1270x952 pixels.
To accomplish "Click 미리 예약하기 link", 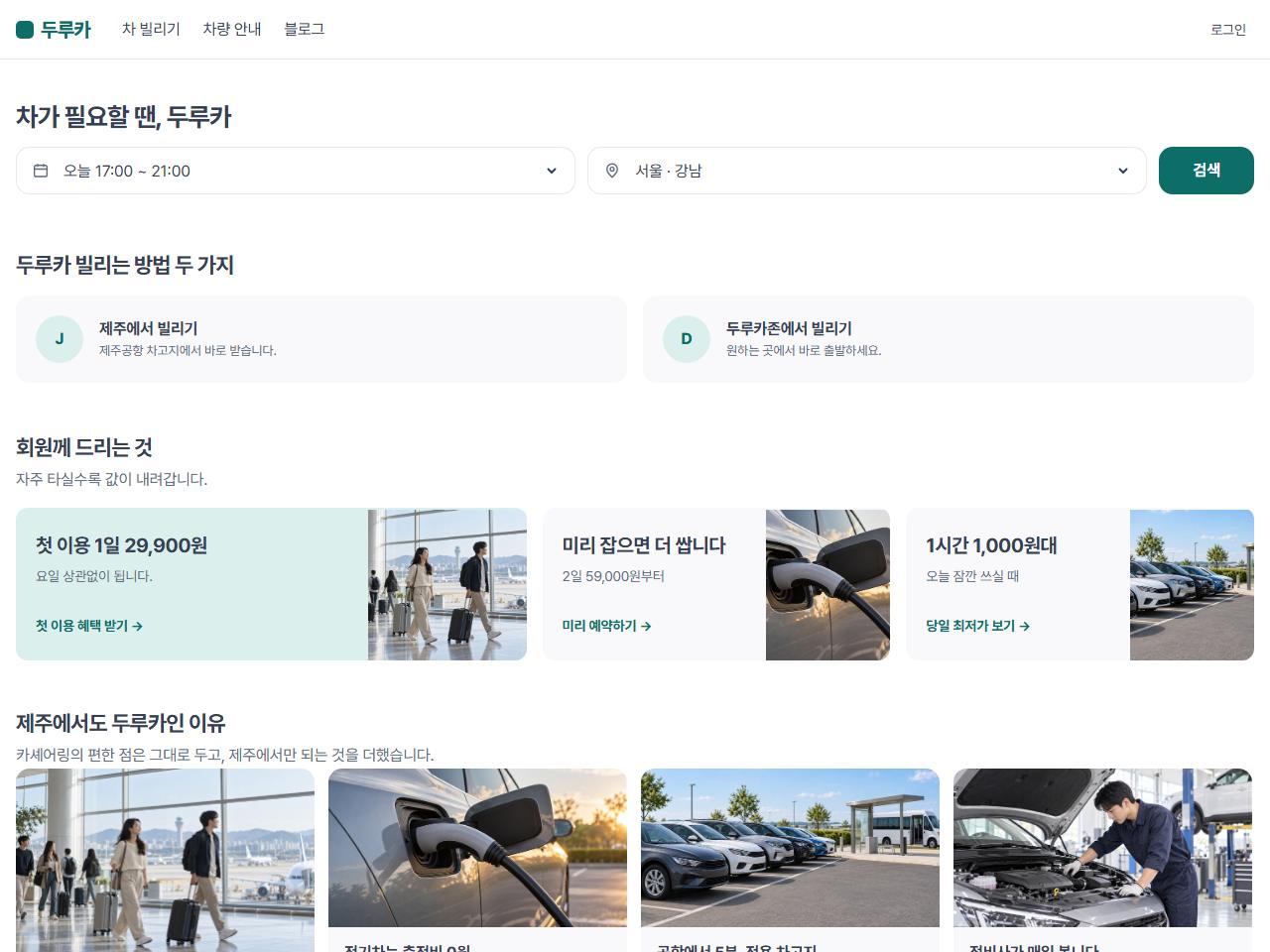I will click(606, 626).
